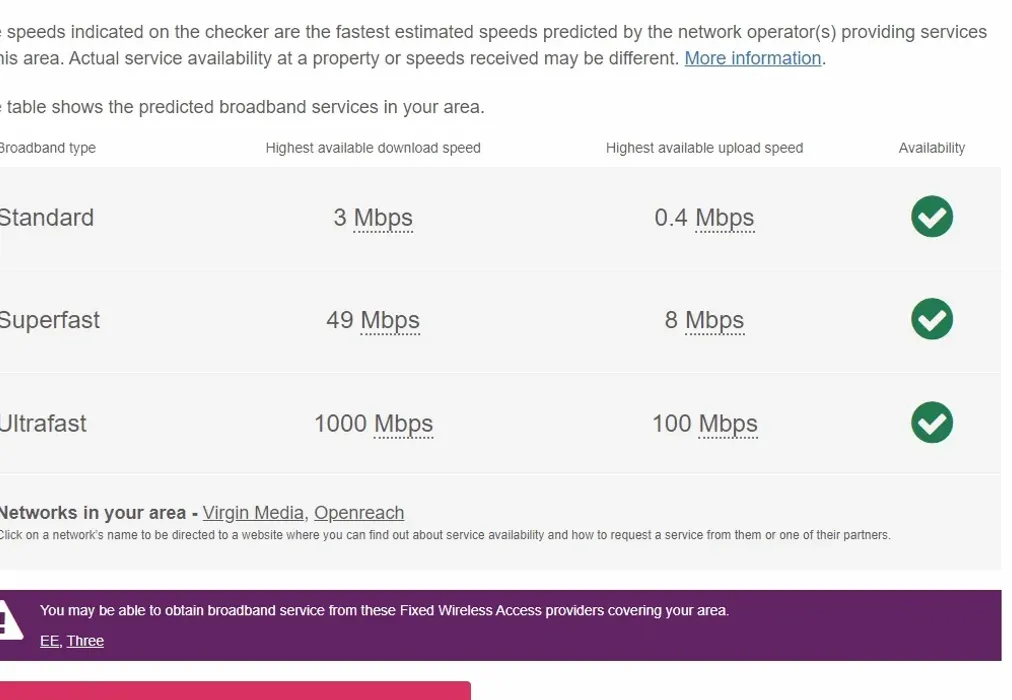Click the Broadband type column header
The width and height of the screenshot is (1012, 700).
47,147
